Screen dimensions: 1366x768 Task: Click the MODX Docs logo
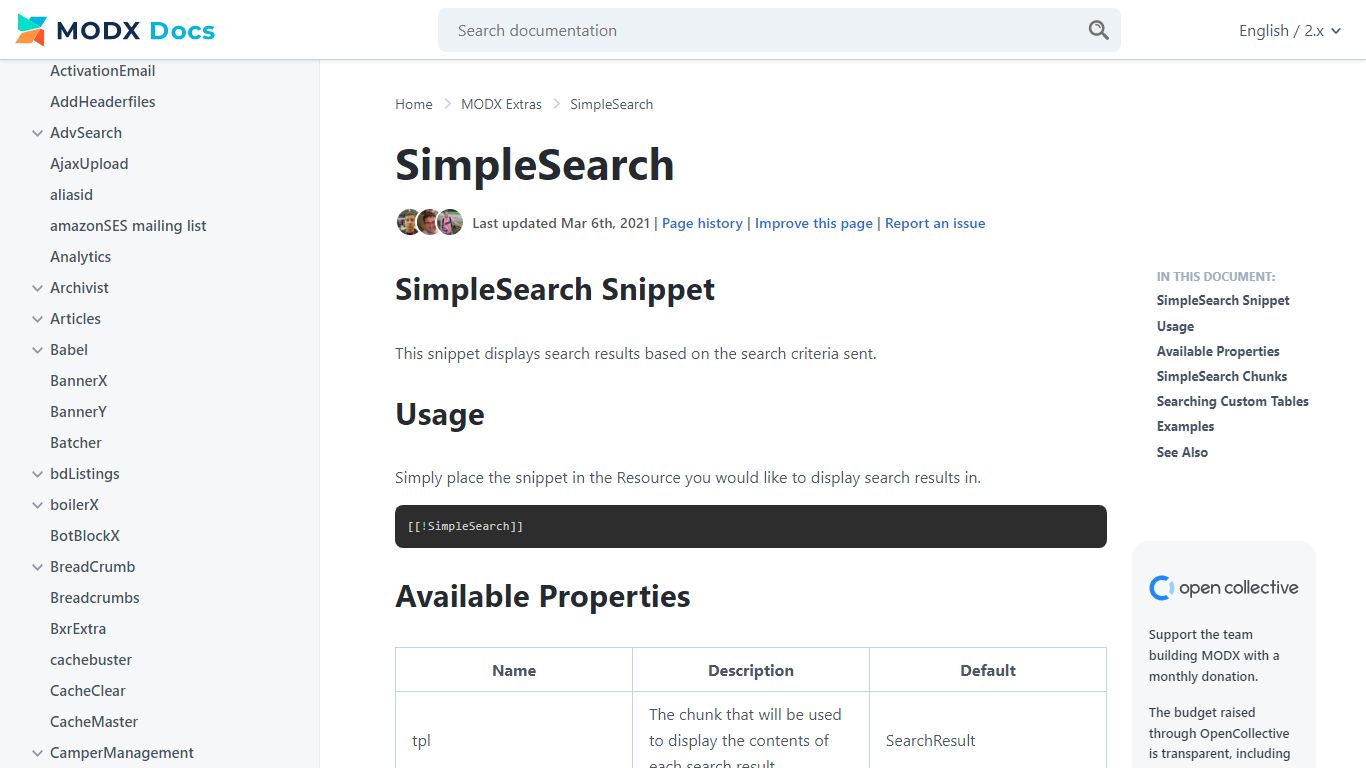116,31
